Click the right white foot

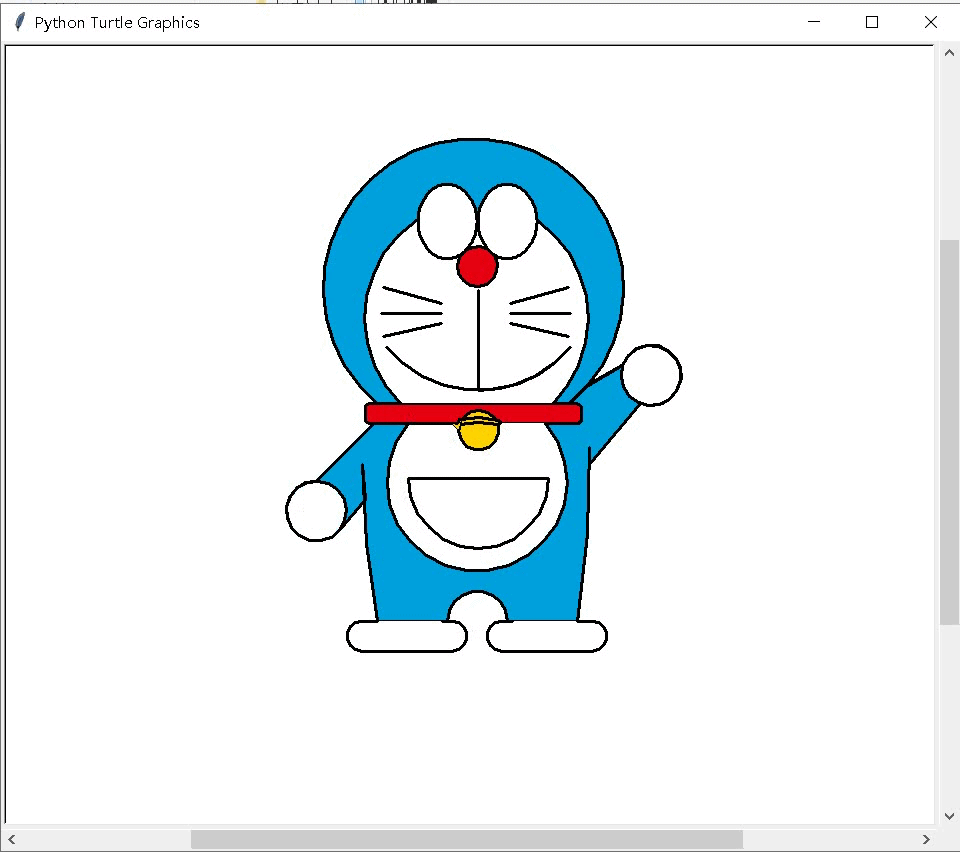coord(547,637)
